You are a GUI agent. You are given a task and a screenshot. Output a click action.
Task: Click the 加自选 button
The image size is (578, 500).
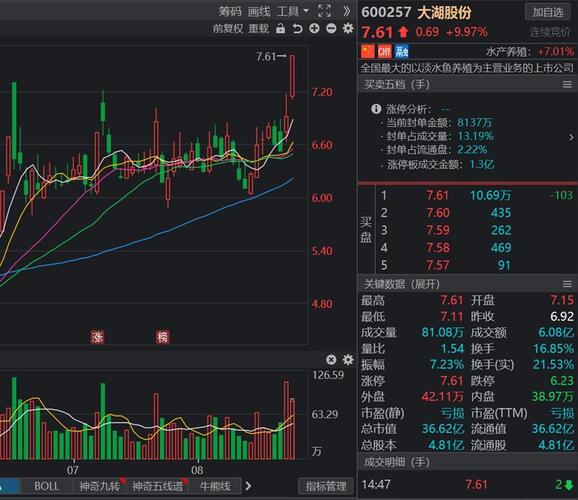pyautogui.click(x=548, y=13)
